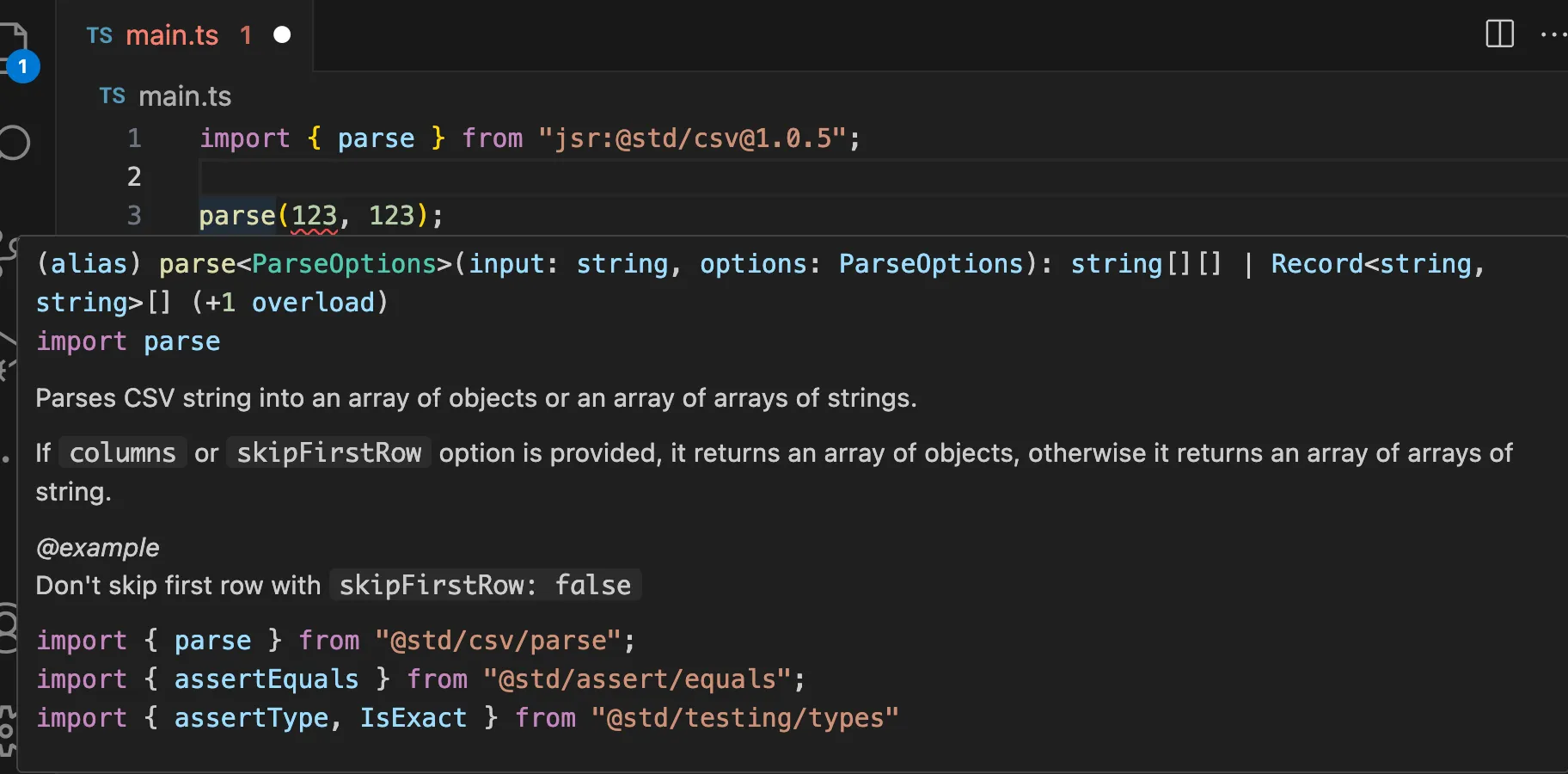
Task: Select main.ts in the breadcrumb path
Action: coord(185,95)
